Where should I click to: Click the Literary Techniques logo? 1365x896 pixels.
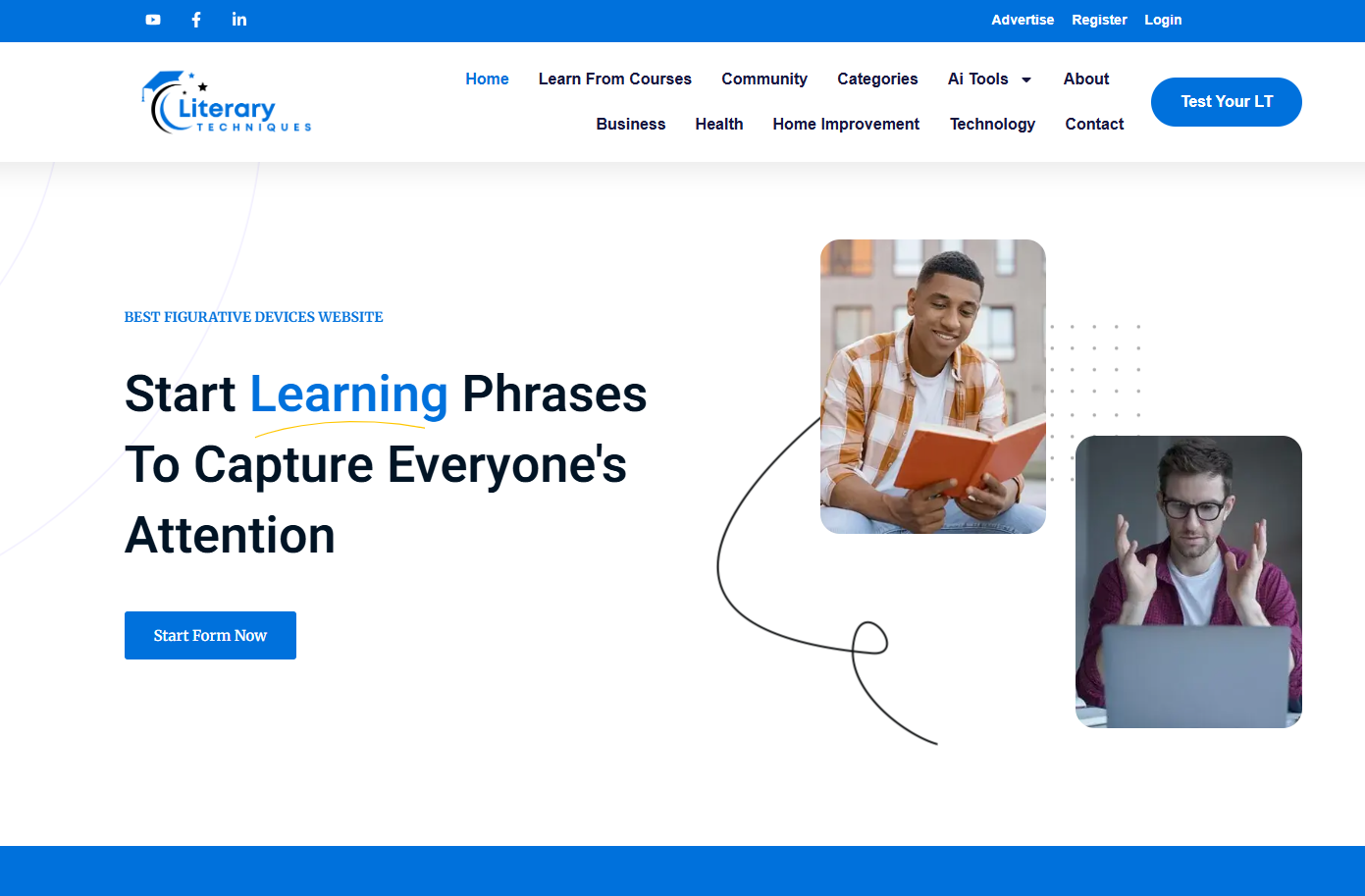227,102
